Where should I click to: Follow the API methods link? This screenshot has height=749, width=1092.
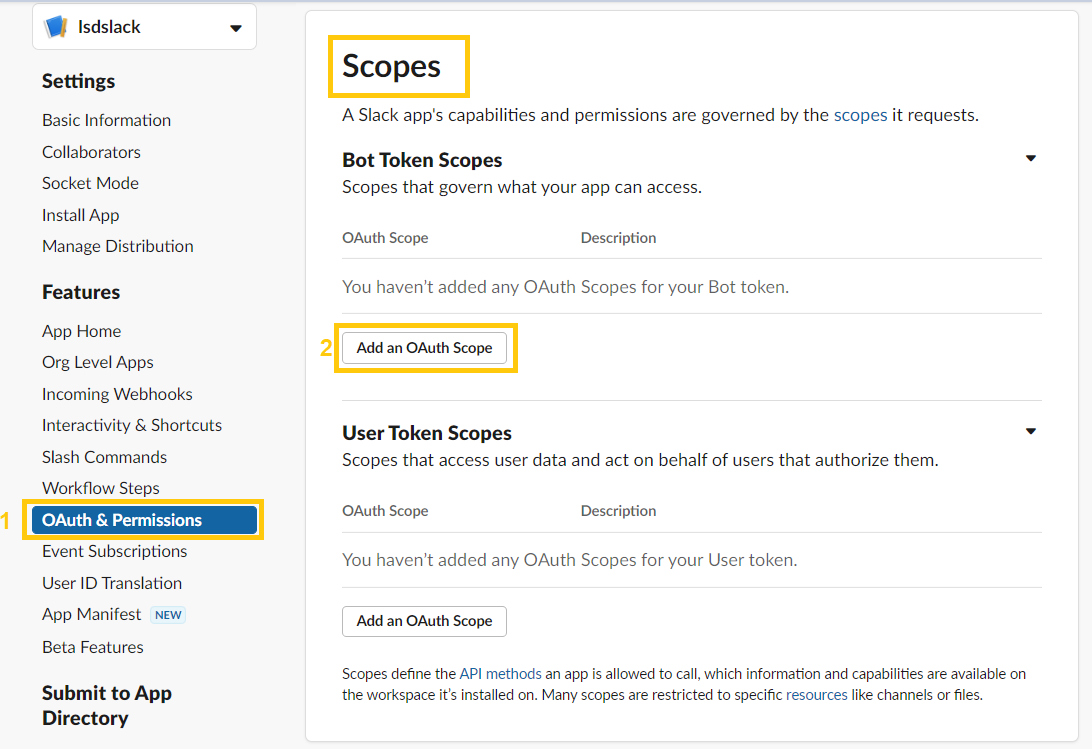point(500,674)
